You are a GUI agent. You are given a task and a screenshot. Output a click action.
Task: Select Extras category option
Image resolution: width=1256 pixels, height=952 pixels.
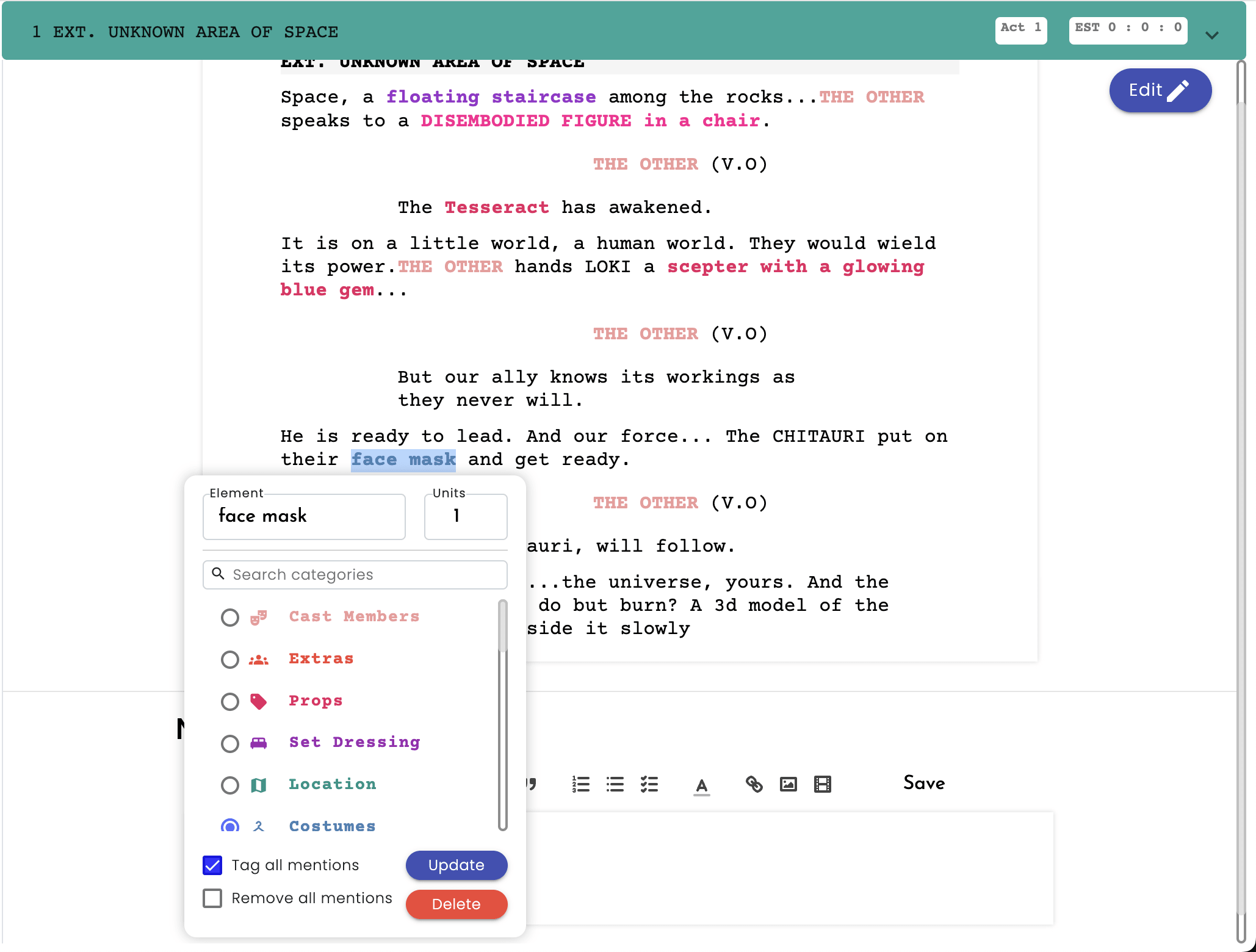230,658
